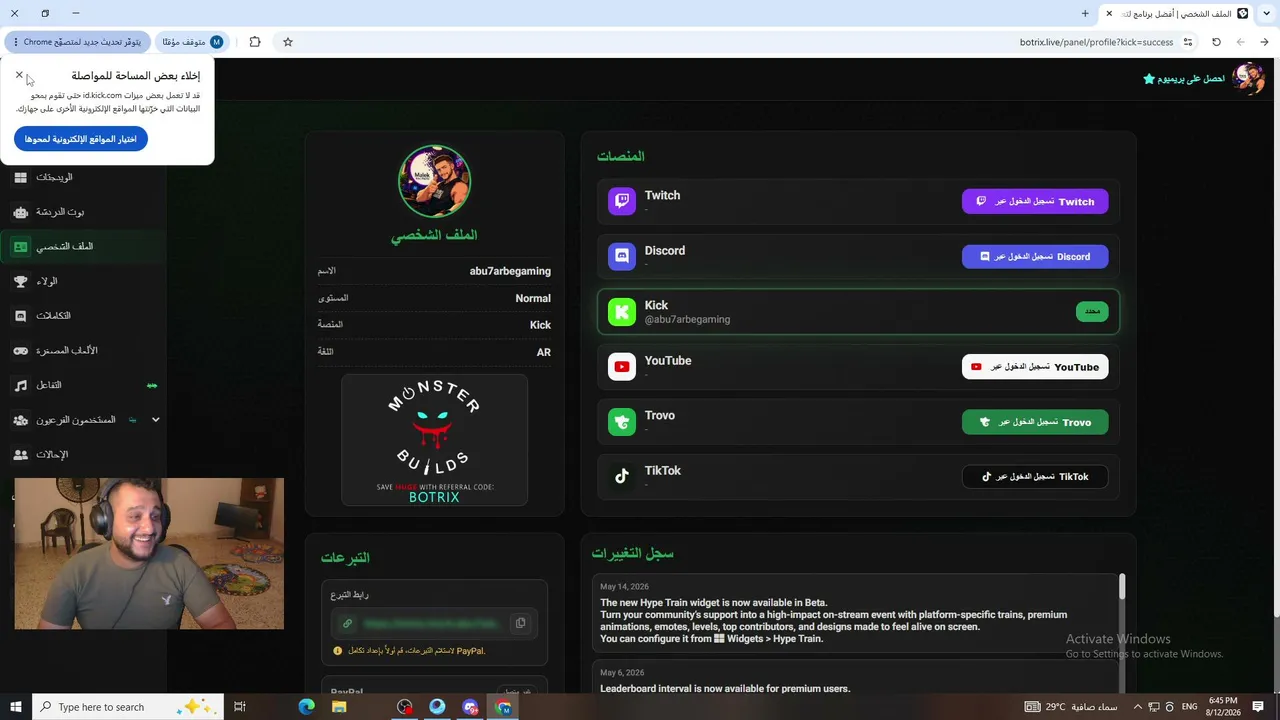Open the music note interaction icon

[x=21, y=385]
